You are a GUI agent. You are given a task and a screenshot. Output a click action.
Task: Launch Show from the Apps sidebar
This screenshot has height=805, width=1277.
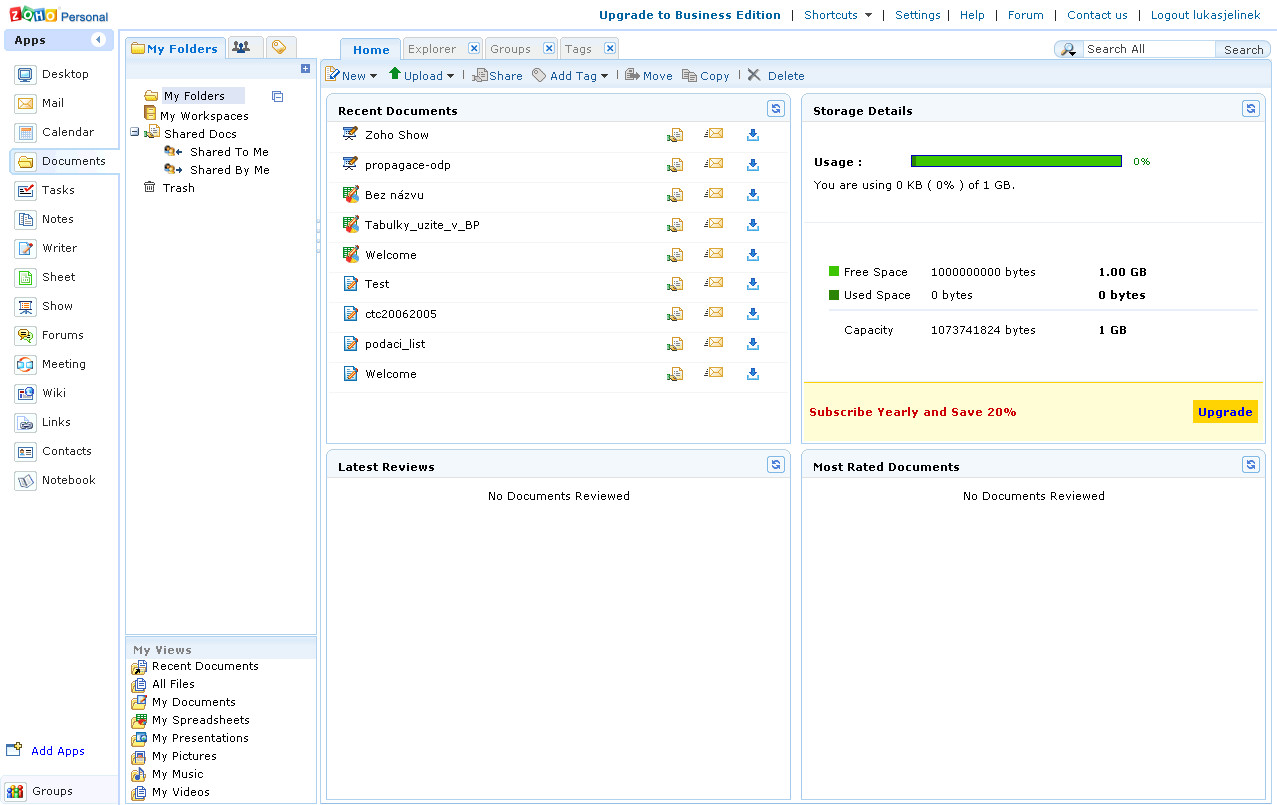(45, 306)
